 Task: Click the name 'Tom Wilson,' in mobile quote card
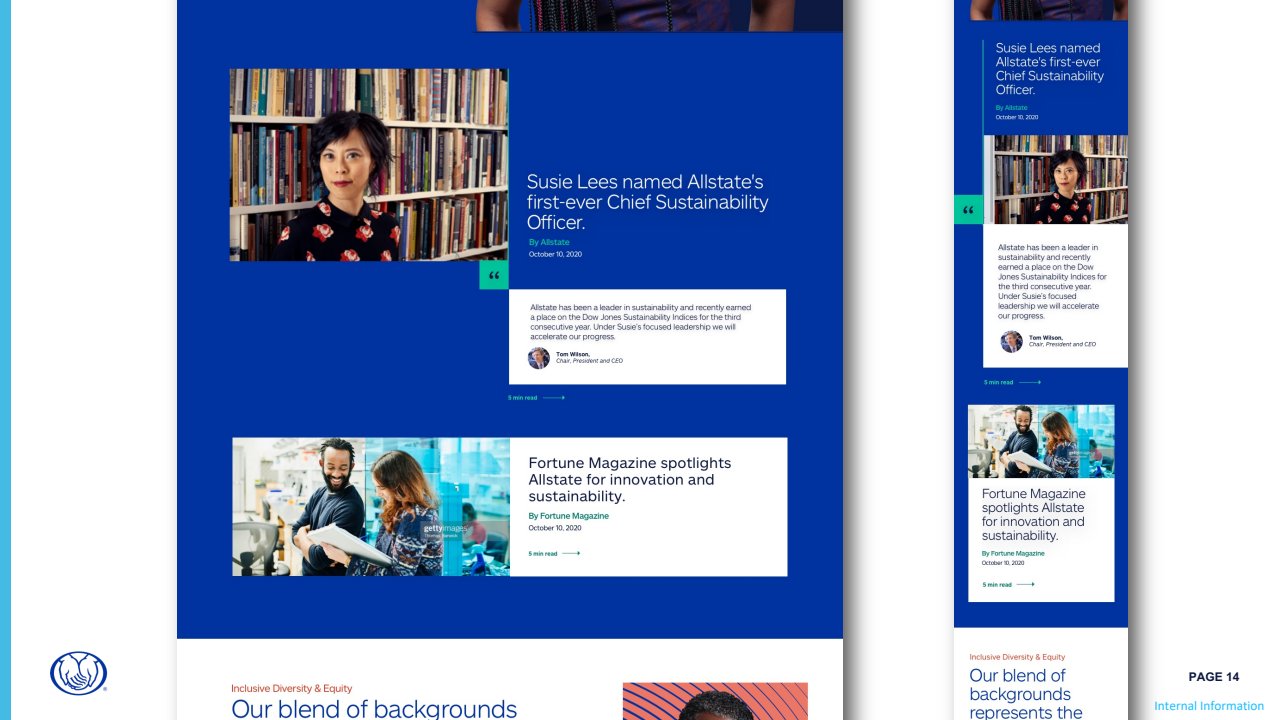[x=1046, y=337]
